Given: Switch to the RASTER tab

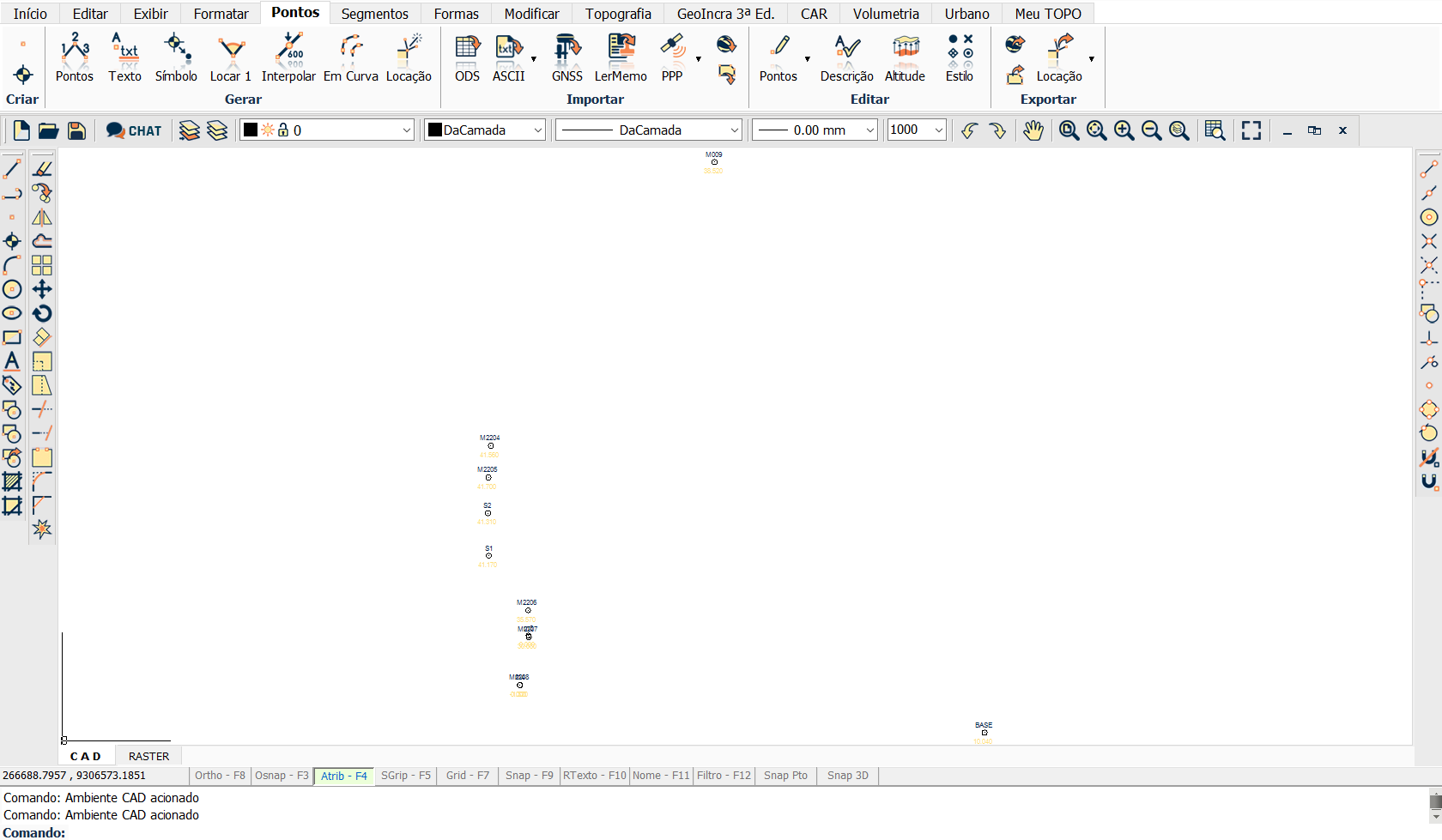Looking at the screenshot, I should click(148, 756).
